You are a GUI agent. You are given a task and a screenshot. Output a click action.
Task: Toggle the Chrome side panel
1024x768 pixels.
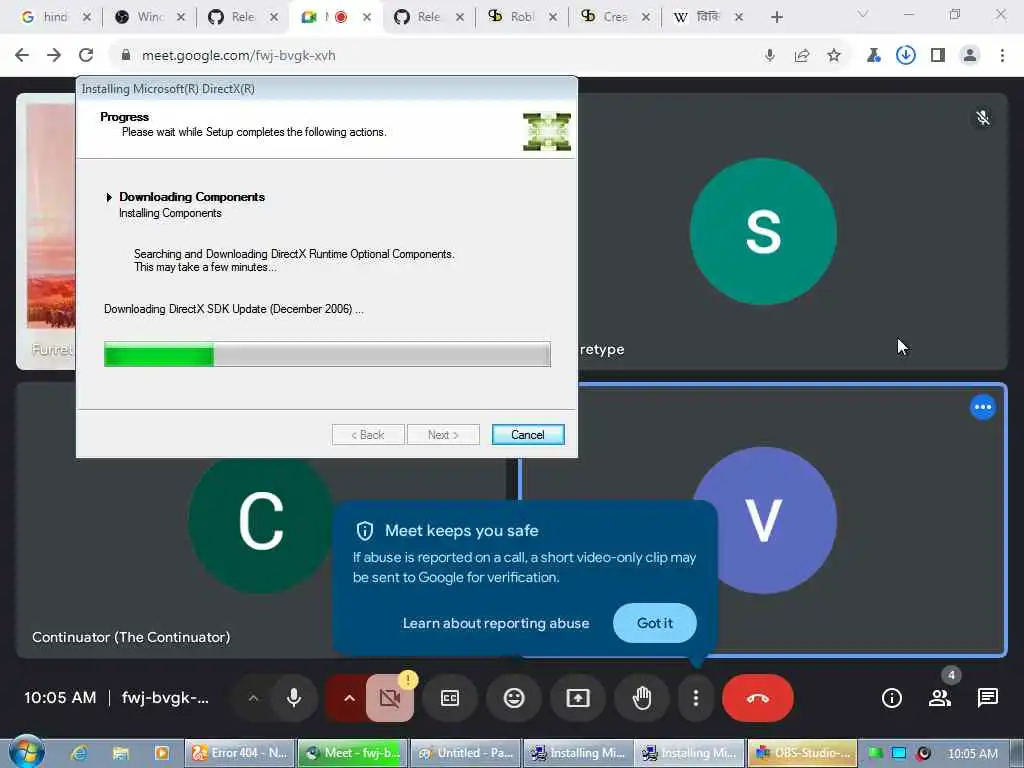point(938,56)
